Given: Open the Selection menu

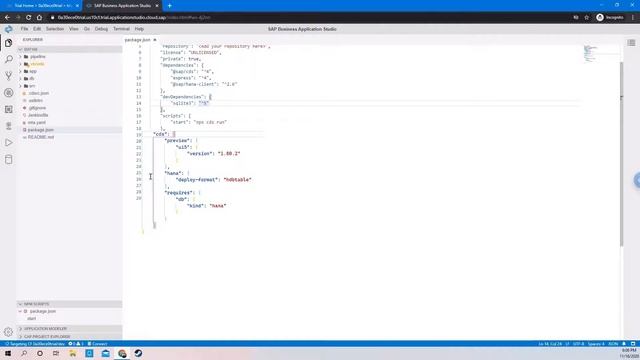Looking at the screenshot, I should pyautogui.click(x=55, y=29).
